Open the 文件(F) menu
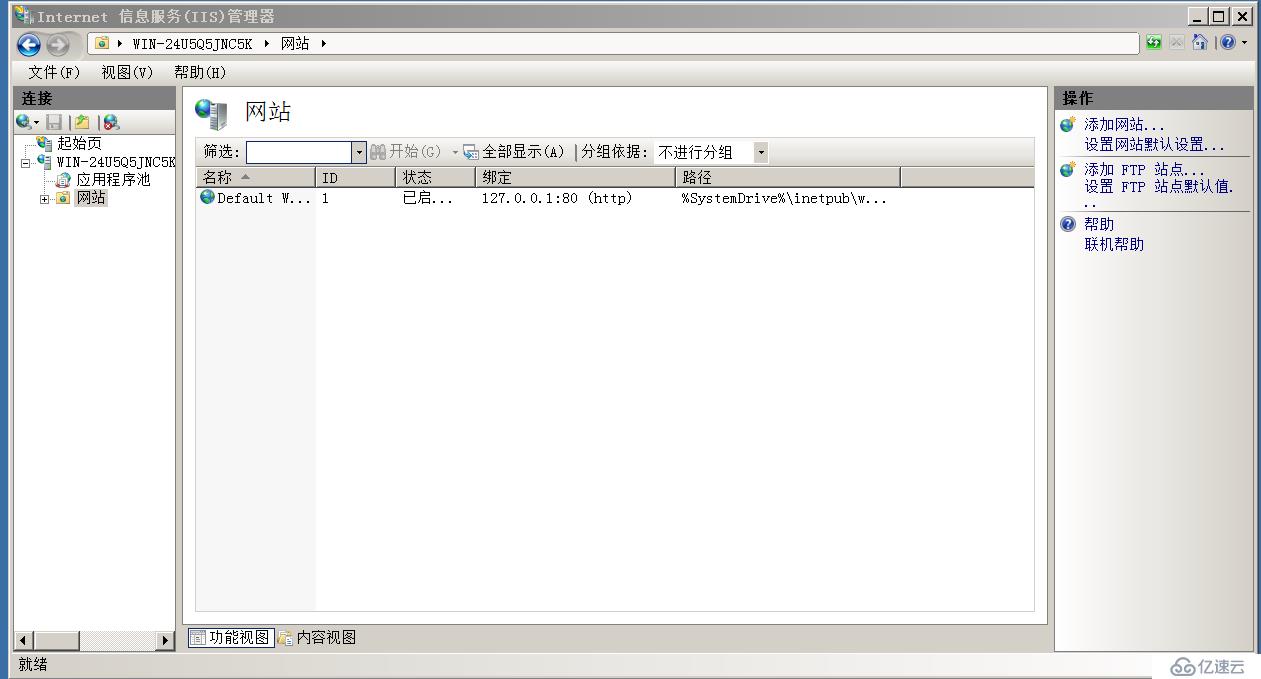1261x679 pixels. click(x=54, y=72)
